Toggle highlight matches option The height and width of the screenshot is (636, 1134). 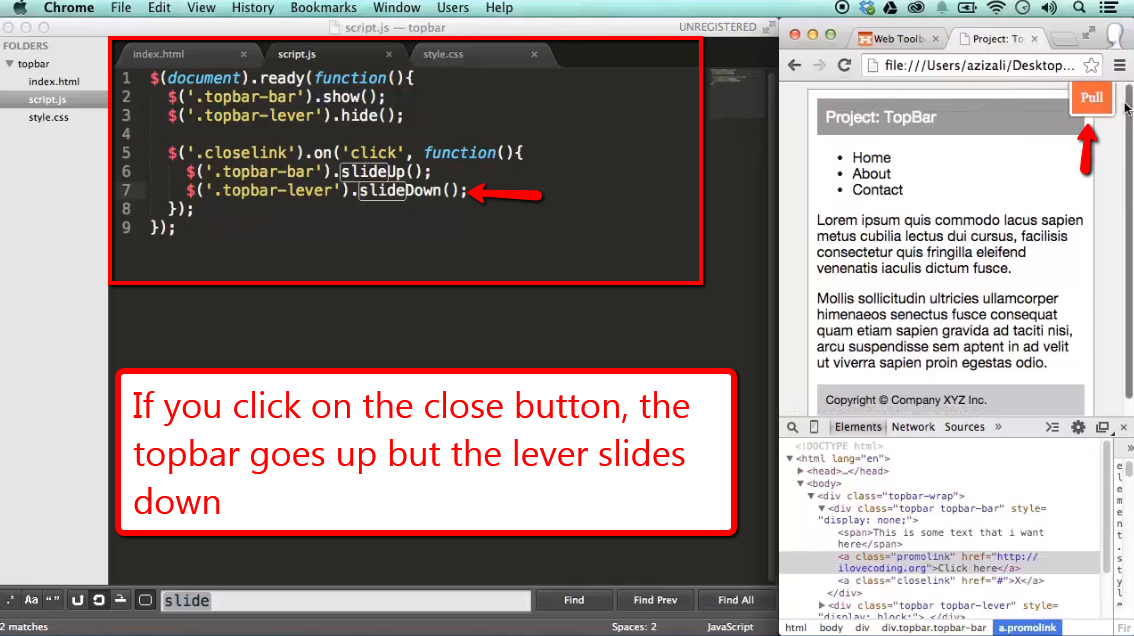[x=145, y=600]
